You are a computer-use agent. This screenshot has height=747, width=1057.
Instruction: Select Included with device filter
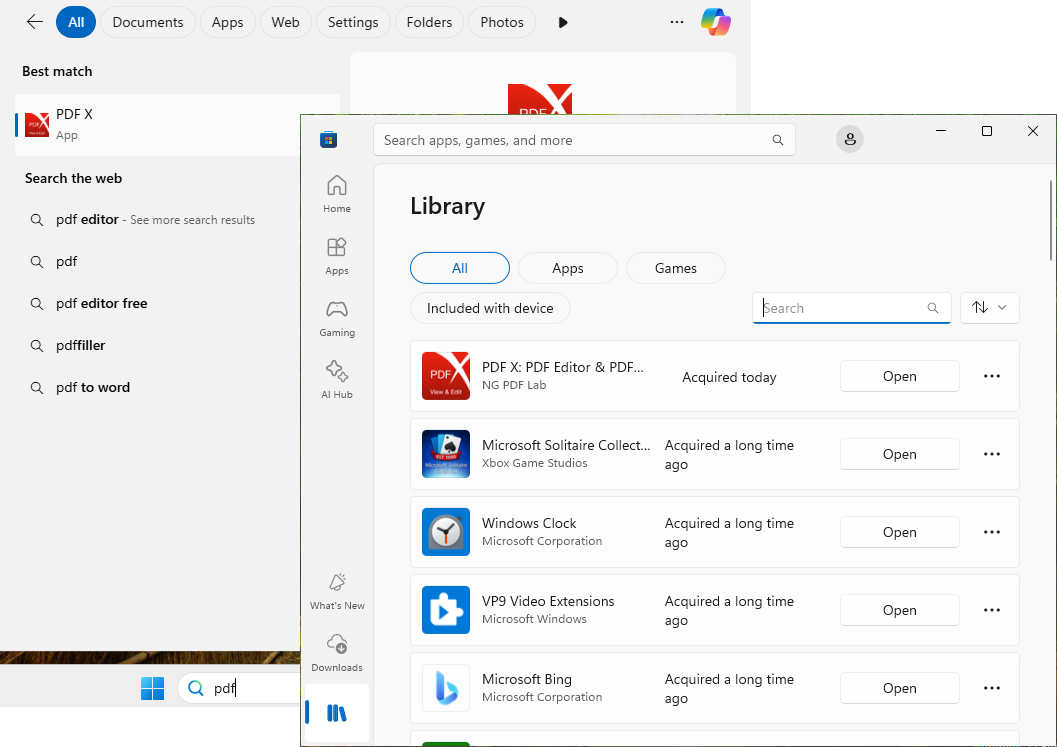pos(490,308)
